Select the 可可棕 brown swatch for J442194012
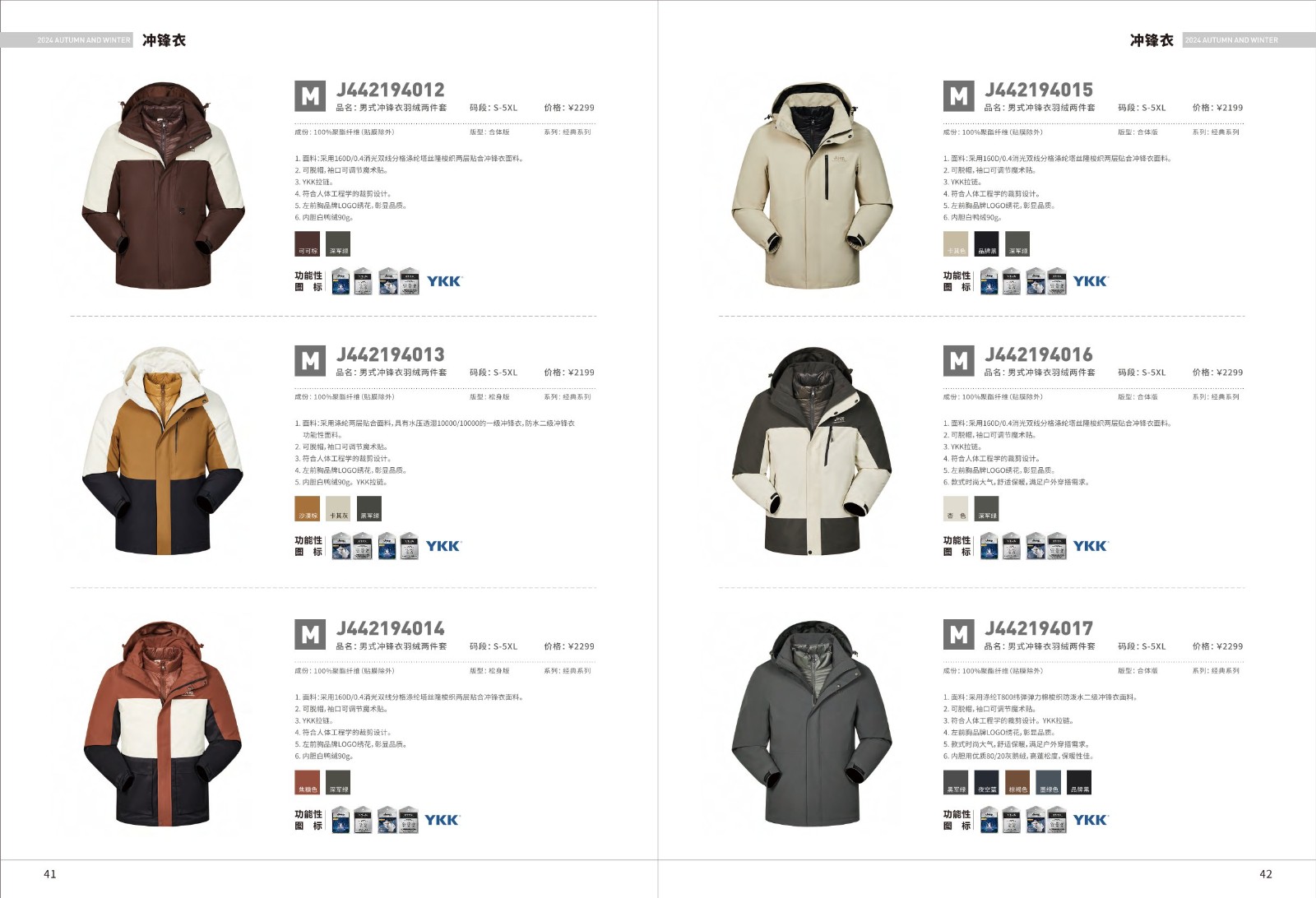 click(308, 244)
